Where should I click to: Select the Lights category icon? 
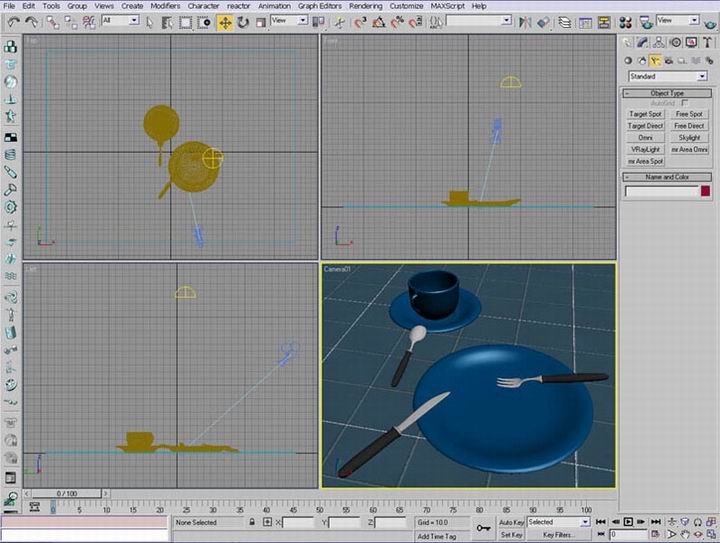click(x=655, y=60)
